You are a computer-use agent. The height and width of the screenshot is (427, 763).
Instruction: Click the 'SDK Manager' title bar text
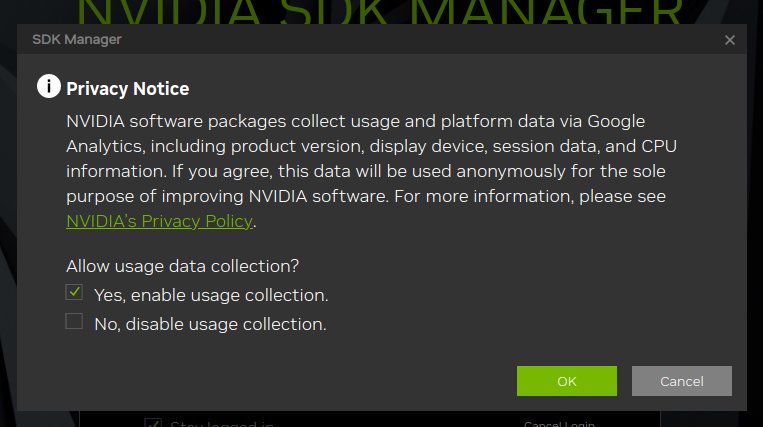click(x=77, y=39)
